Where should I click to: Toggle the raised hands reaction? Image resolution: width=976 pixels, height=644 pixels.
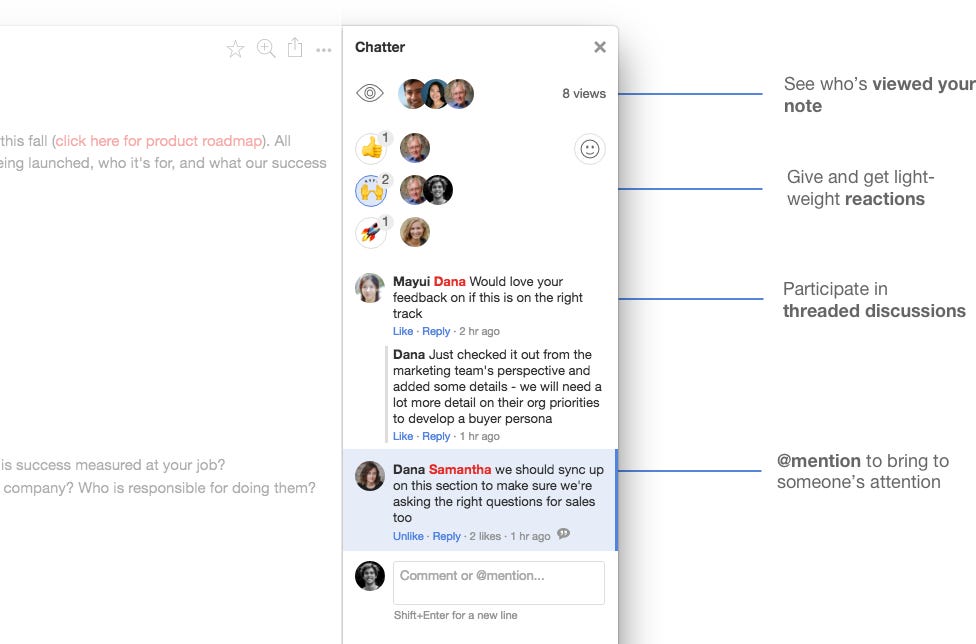(372, 190)
